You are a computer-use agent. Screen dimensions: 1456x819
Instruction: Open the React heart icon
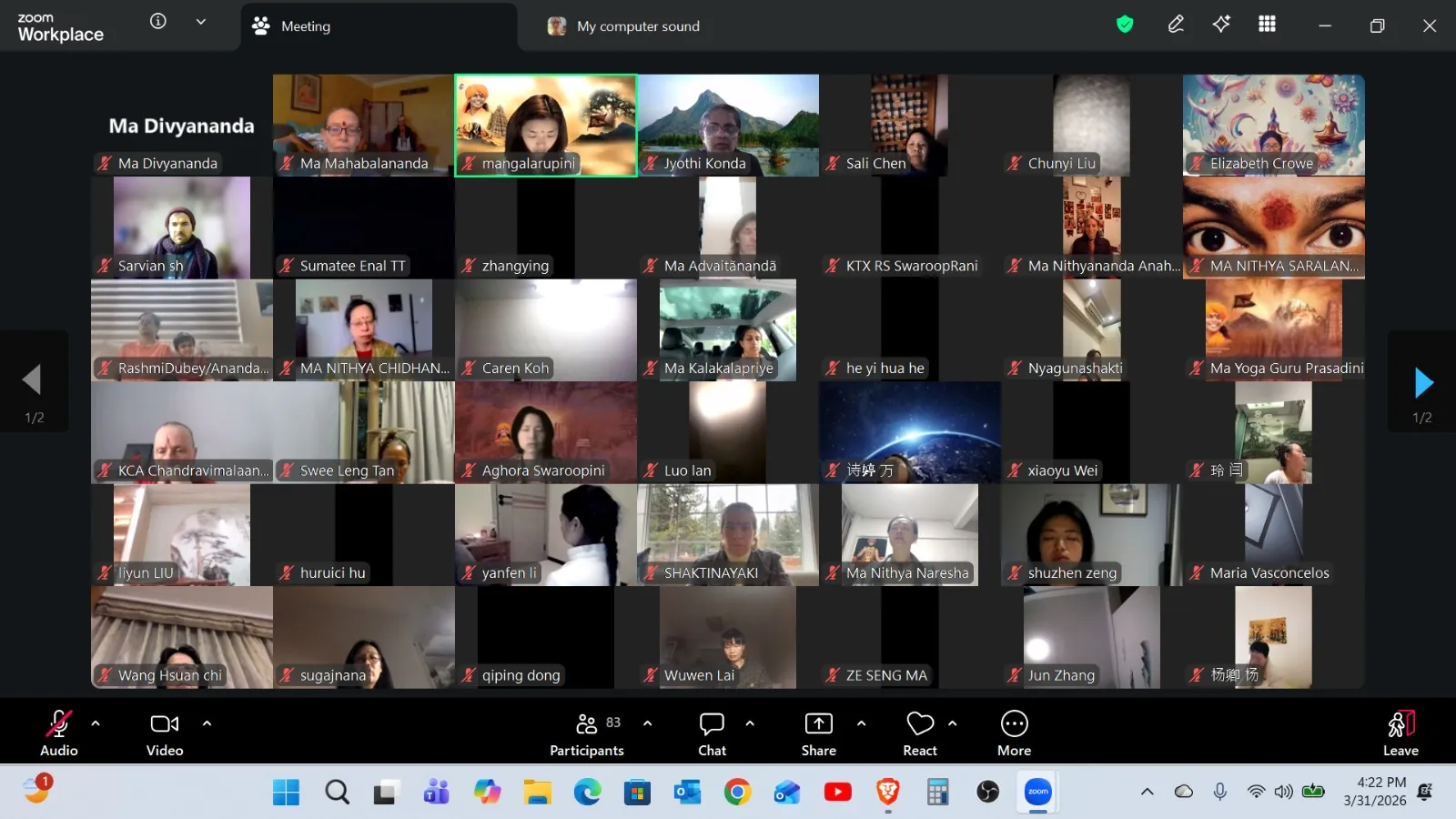click(x=920, y=723)
